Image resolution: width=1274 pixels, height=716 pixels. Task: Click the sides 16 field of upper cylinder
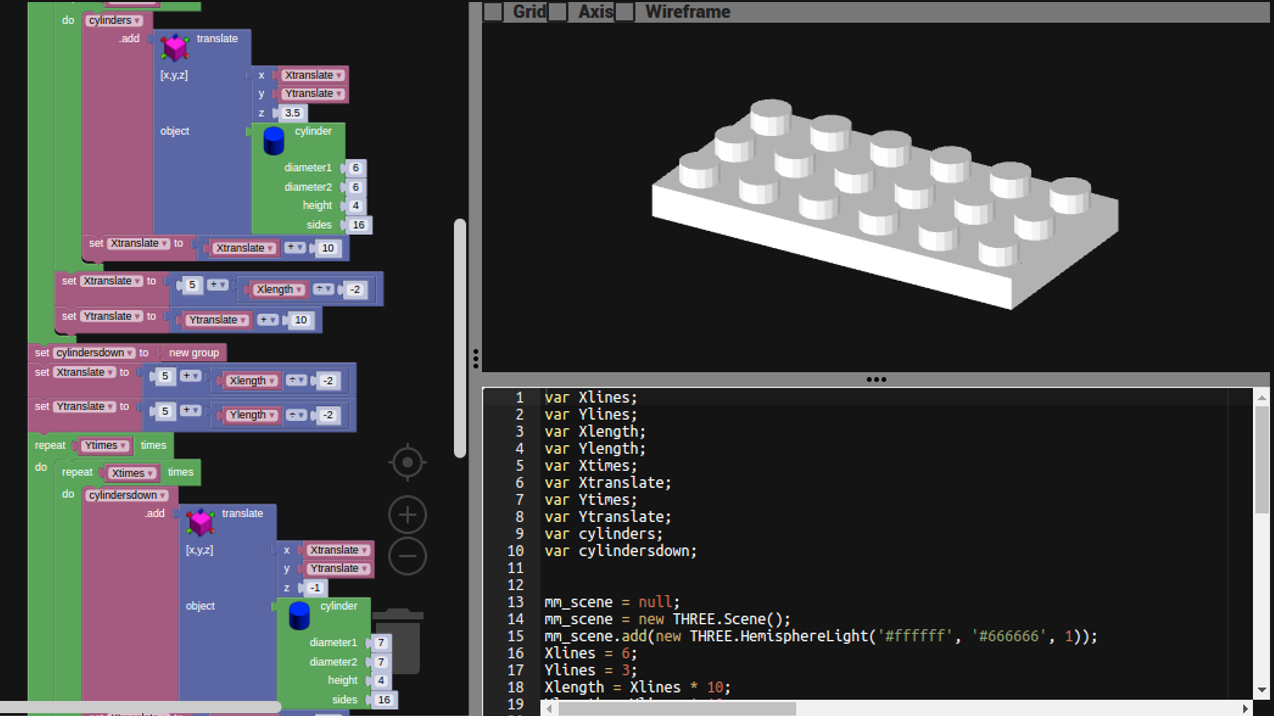[358, 225]
